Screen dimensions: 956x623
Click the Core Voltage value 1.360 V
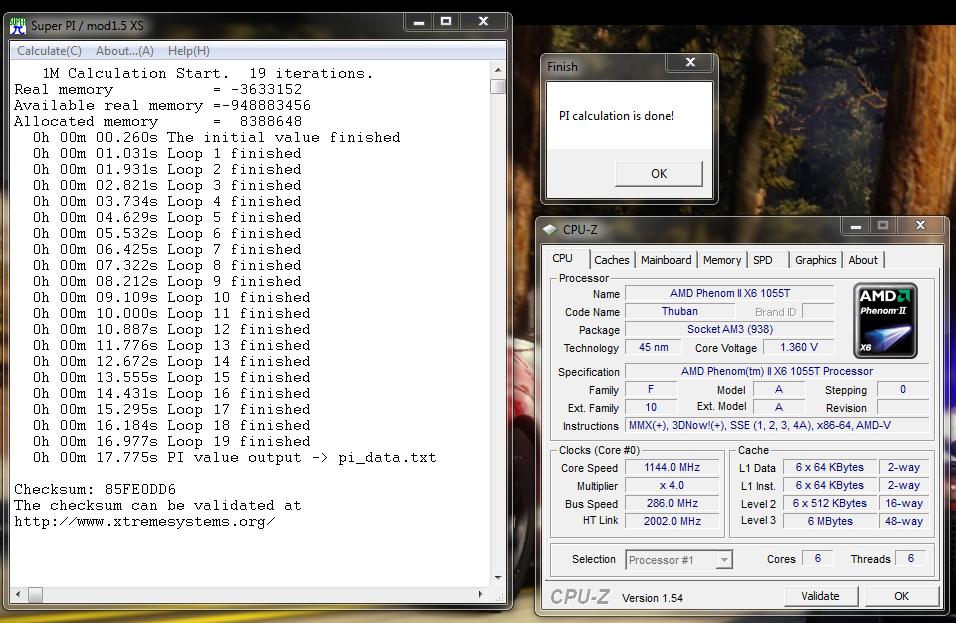tap(799, 347)
